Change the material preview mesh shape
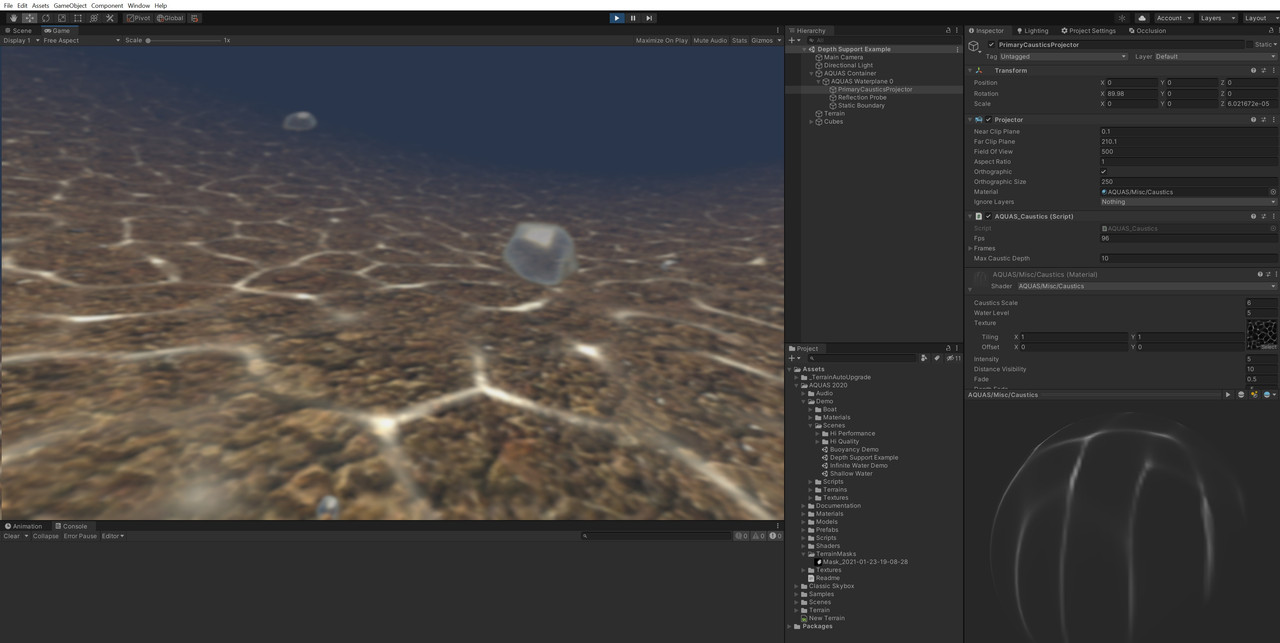The height and width of the screenshot is (643, 1280). 1241,395
